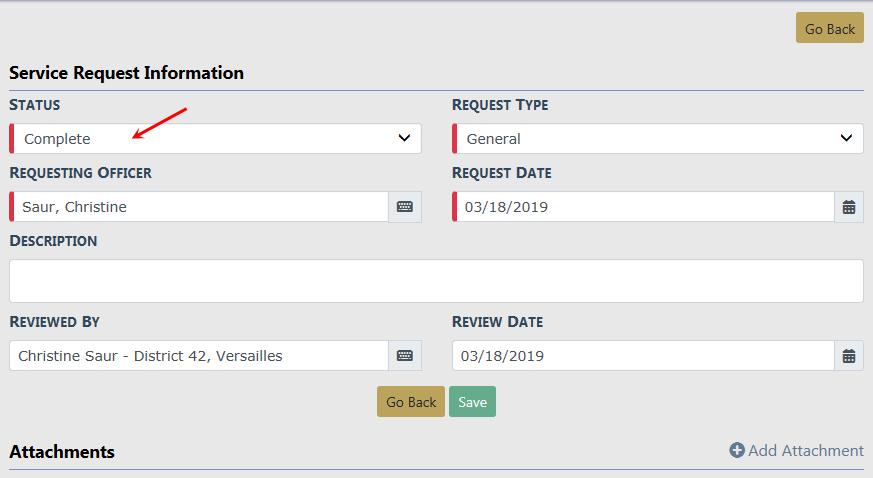
Task: Open calendar picker for Request Date
Action: (849, 207)
